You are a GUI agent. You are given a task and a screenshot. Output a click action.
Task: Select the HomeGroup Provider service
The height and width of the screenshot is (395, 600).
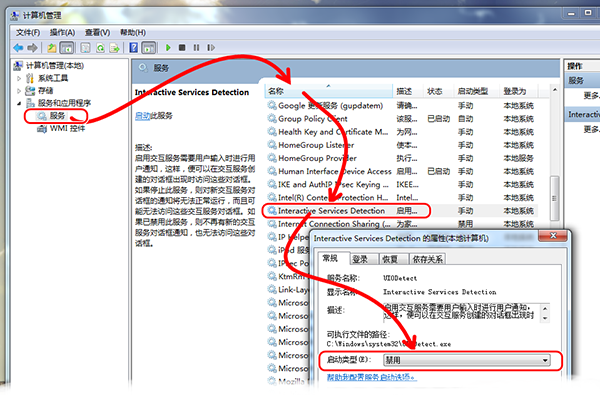(402, 158)
